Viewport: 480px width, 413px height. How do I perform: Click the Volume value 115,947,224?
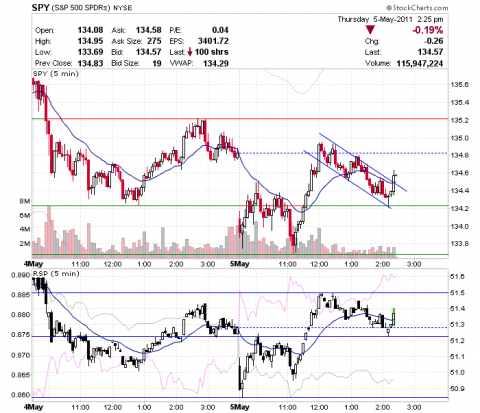pos(420,63)
